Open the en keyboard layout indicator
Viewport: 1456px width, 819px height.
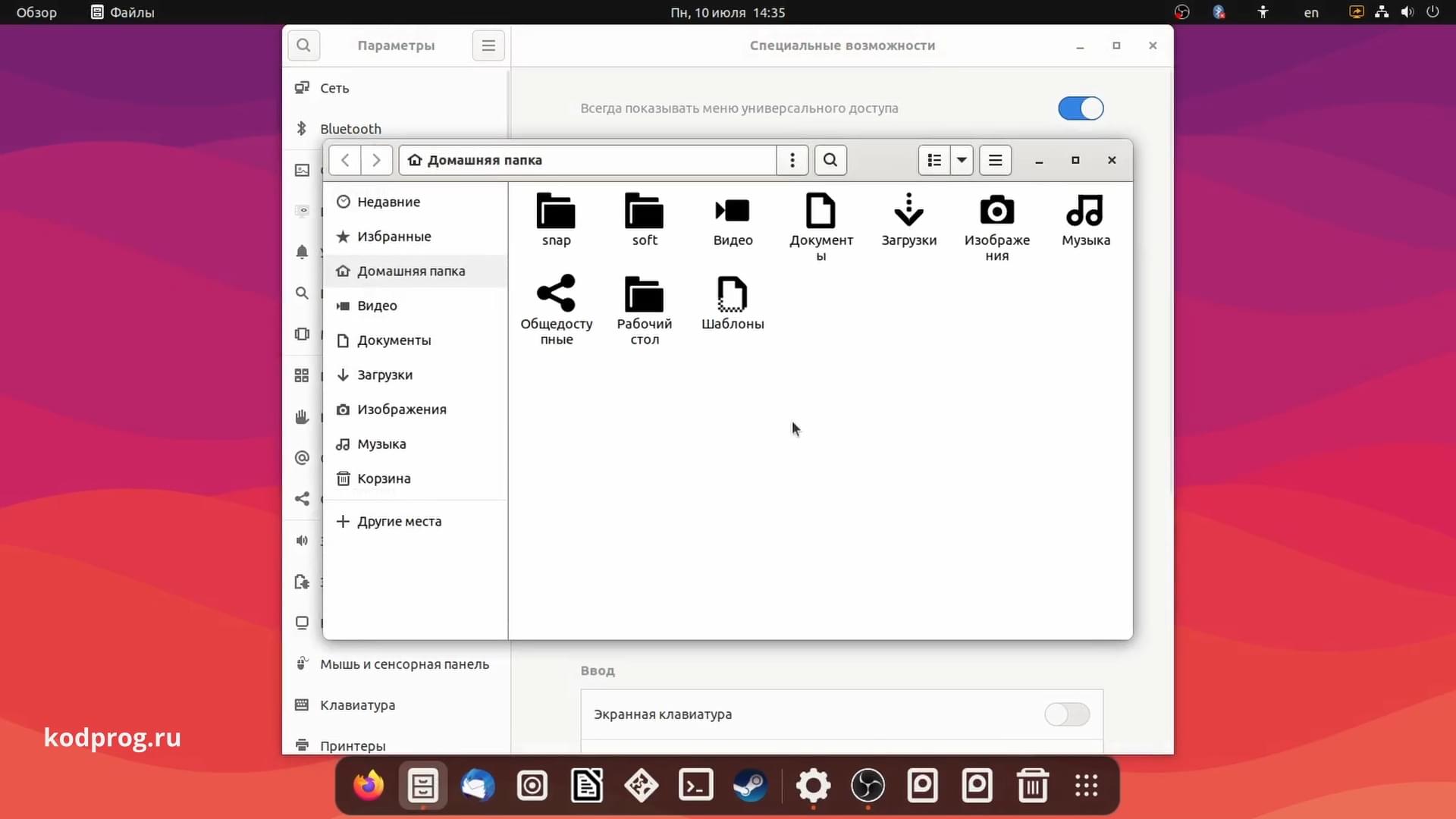pos(1311,12)
